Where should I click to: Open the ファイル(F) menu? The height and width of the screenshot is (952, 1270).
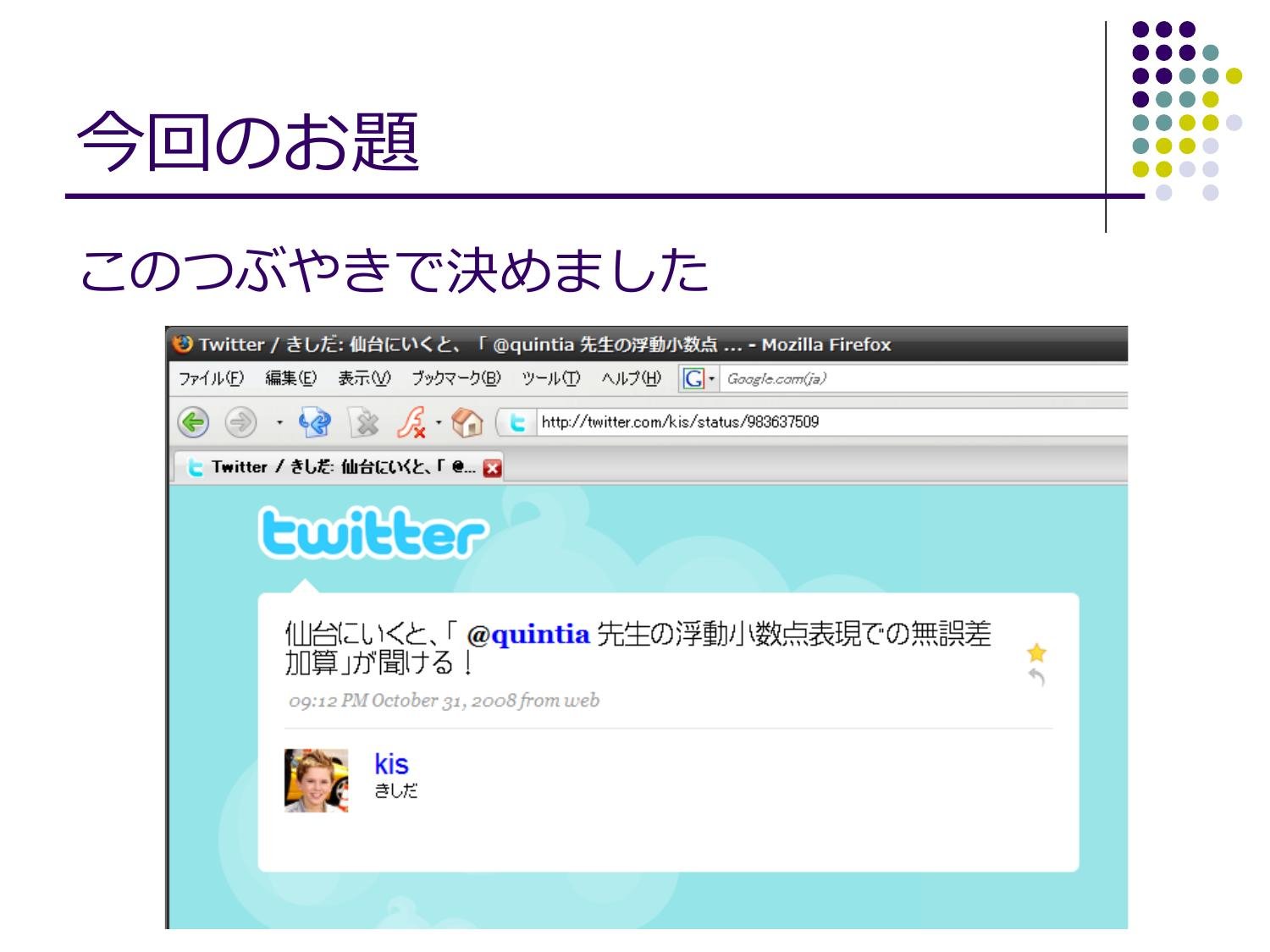pyautogui.click(x=211, y=378)
